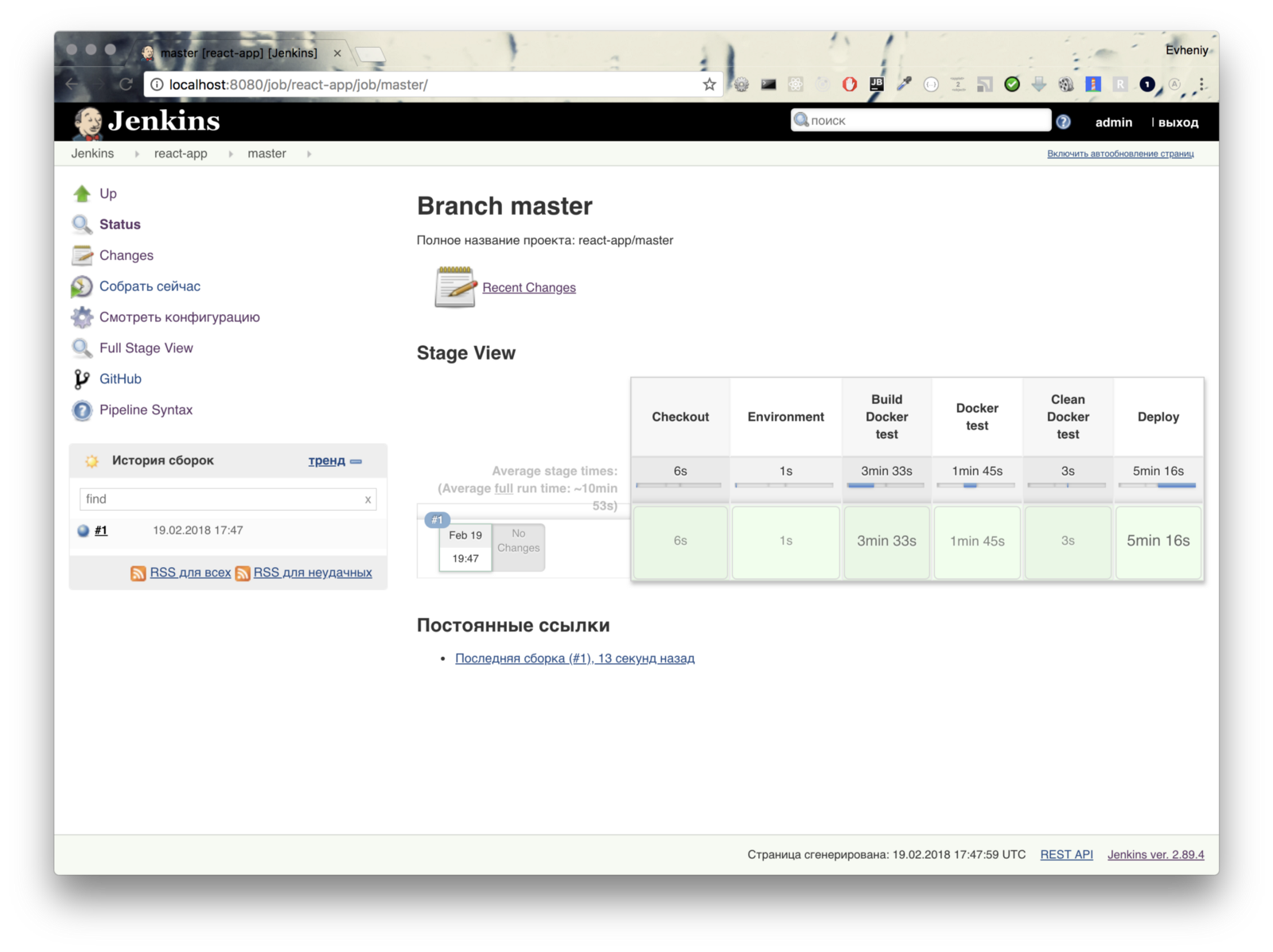Open Последняя сборка (#1) permalink
Image resolution: width=1273 pixels, height=952 pixels.
(x=574, y=659)
